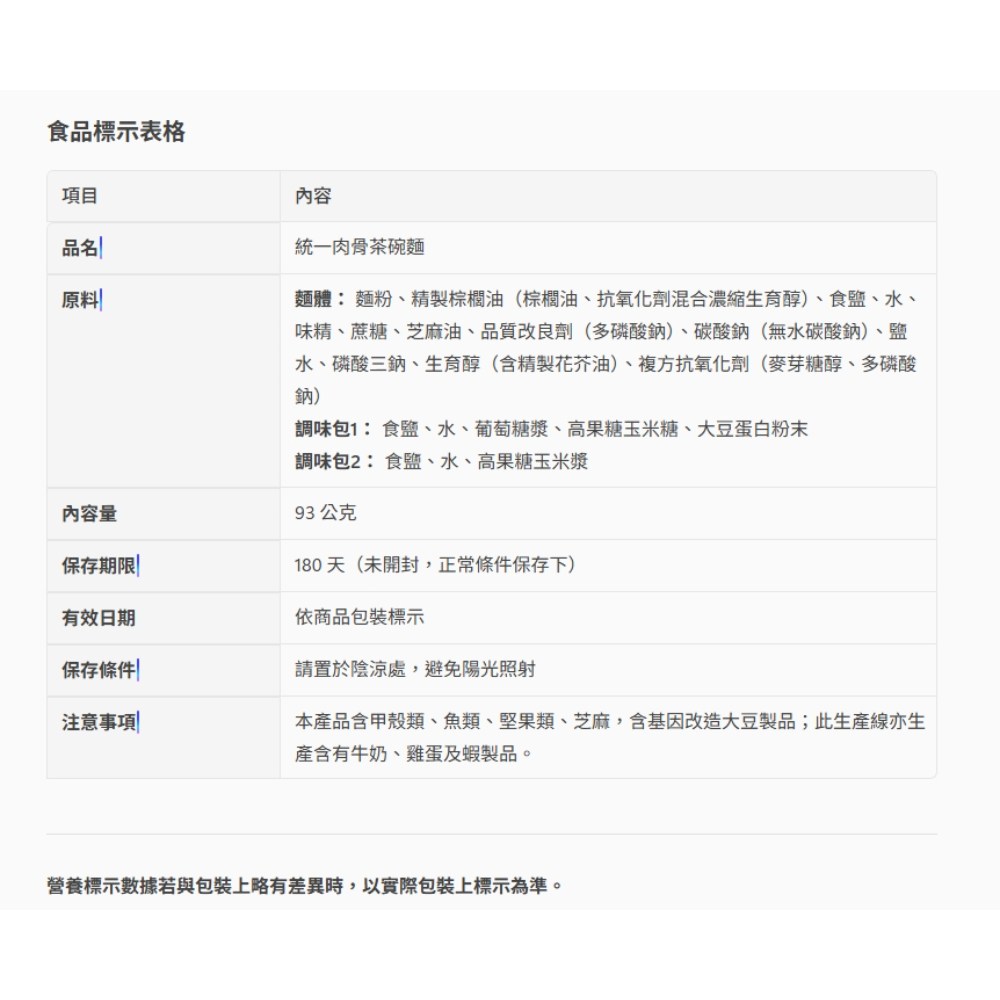Click the 統一肉骨茶碗麵 product name cell
Screen dimensions: 1000x1000
352,248
